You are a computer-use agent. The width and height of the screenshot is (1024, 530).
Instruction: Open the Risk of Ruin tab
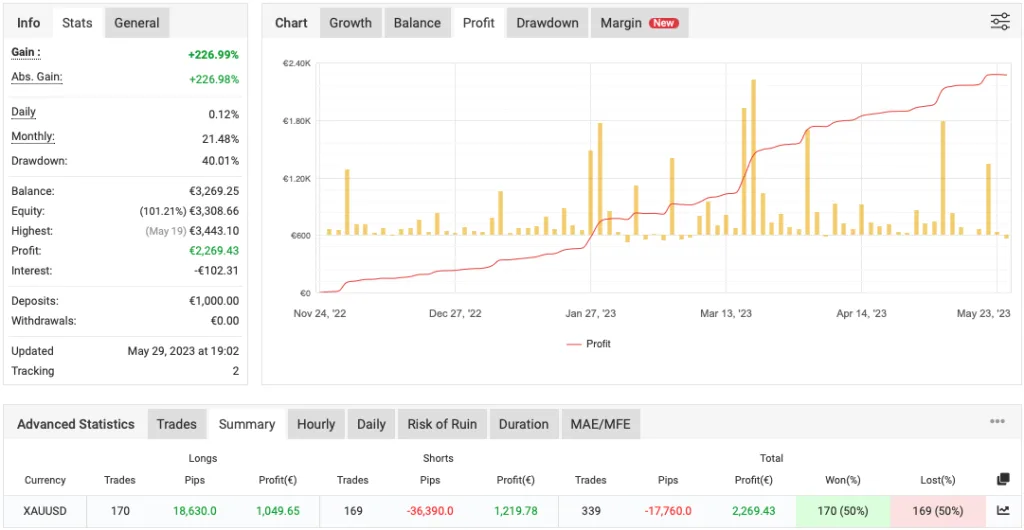tap(442, 424)
